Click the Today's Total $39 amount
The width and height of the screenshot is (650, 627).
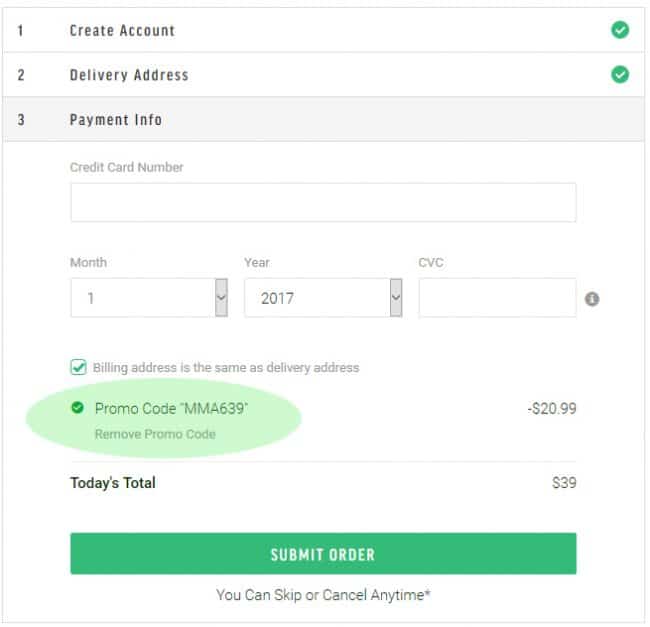[x=564, y=483]
